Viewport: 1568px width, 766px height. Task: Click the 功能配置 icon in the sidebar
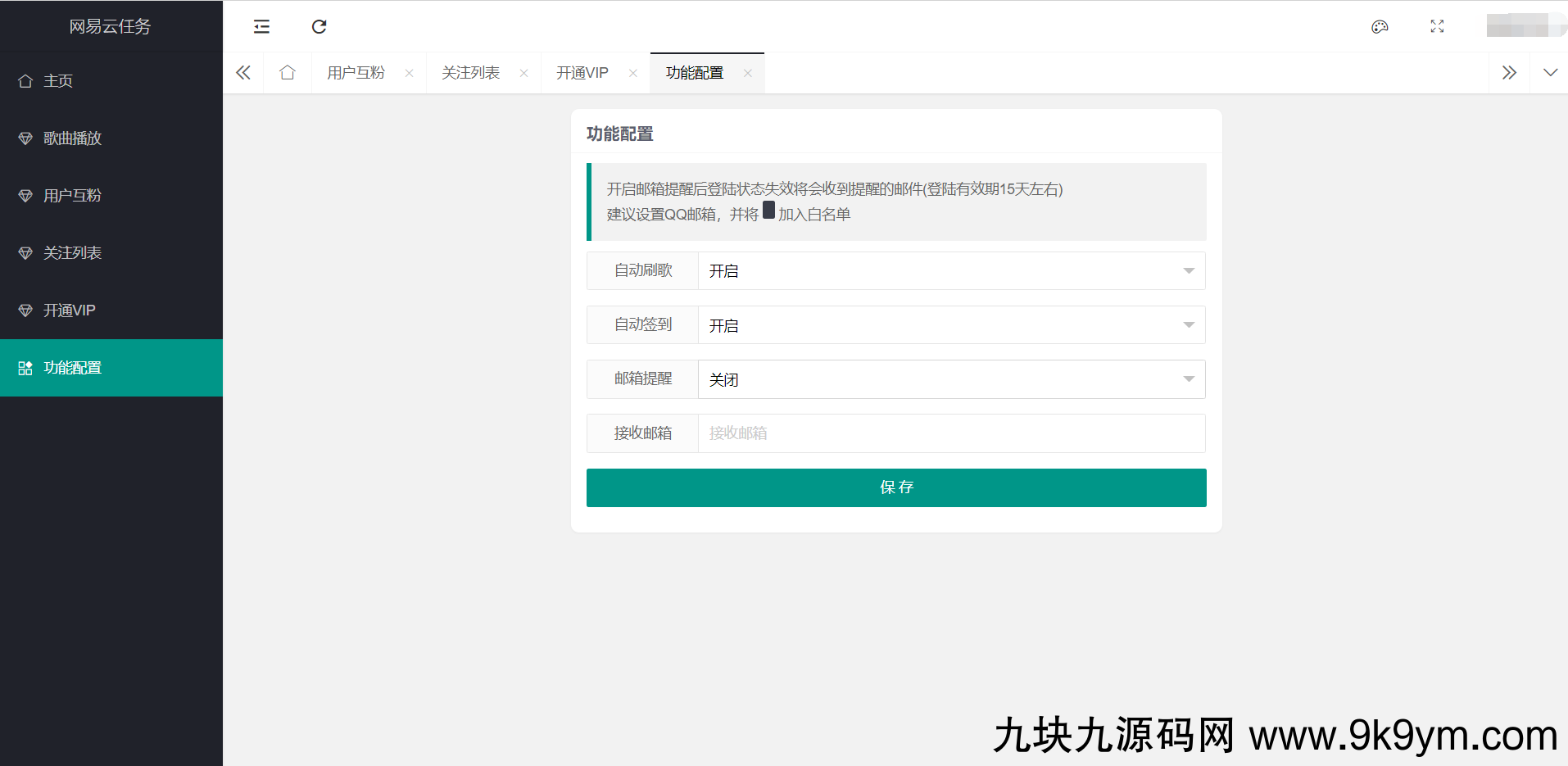[x=25, y=368]
